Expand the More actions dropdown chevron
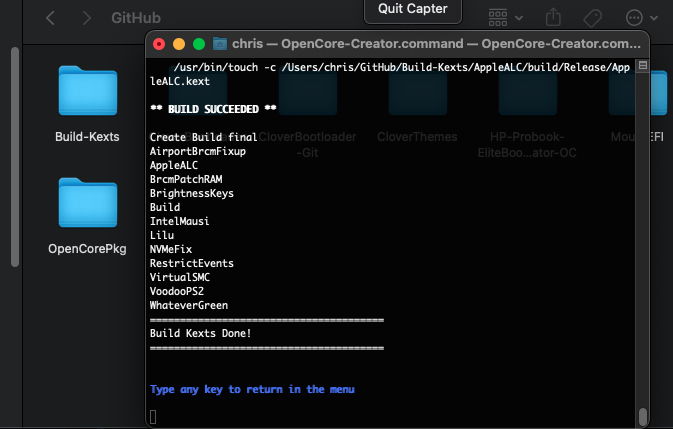673x429 pixels. (x=654, y=18)
